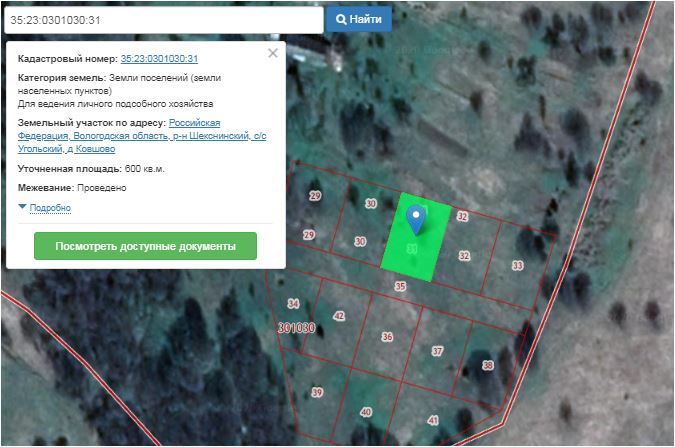This screenshot has width=675, height=447.
Task: Select the green highlighted parcel 31
Action: [x=410, y=250]
